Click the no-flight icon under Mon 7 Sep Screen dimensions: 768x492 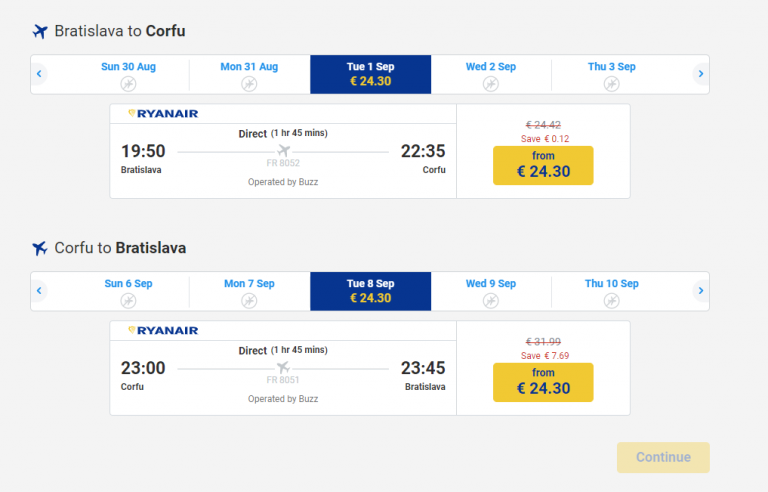pos(249,301)
